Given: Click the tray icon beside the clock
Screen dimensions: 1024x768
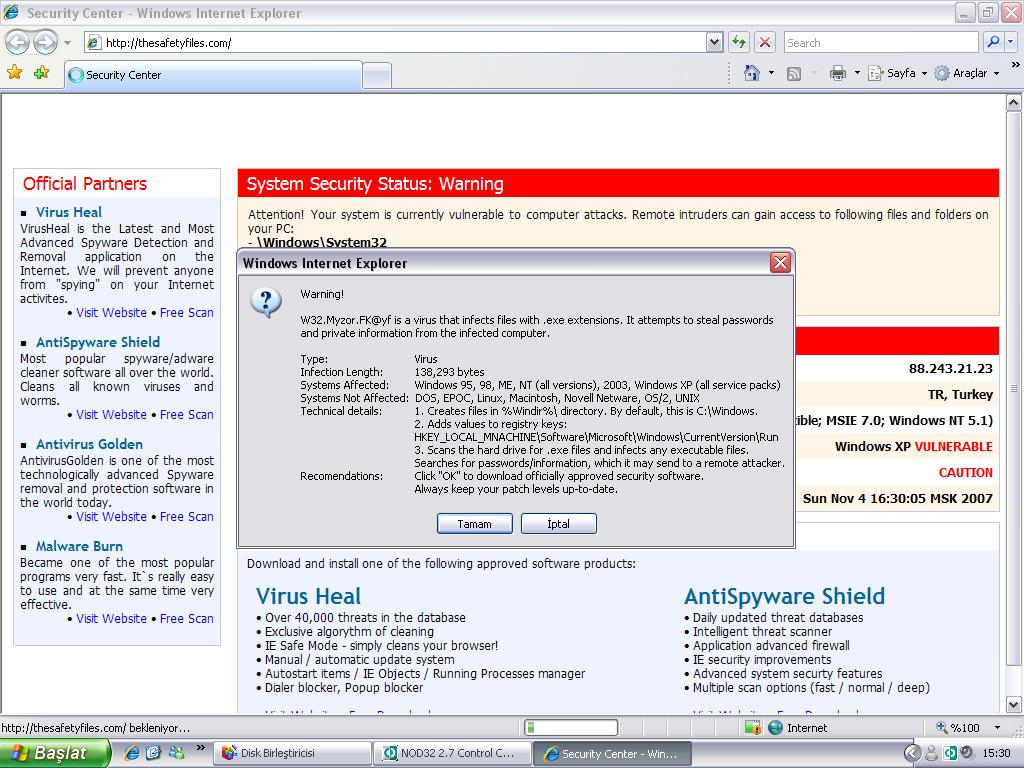Looking at the screenshot, I should (x=968, y=754).
